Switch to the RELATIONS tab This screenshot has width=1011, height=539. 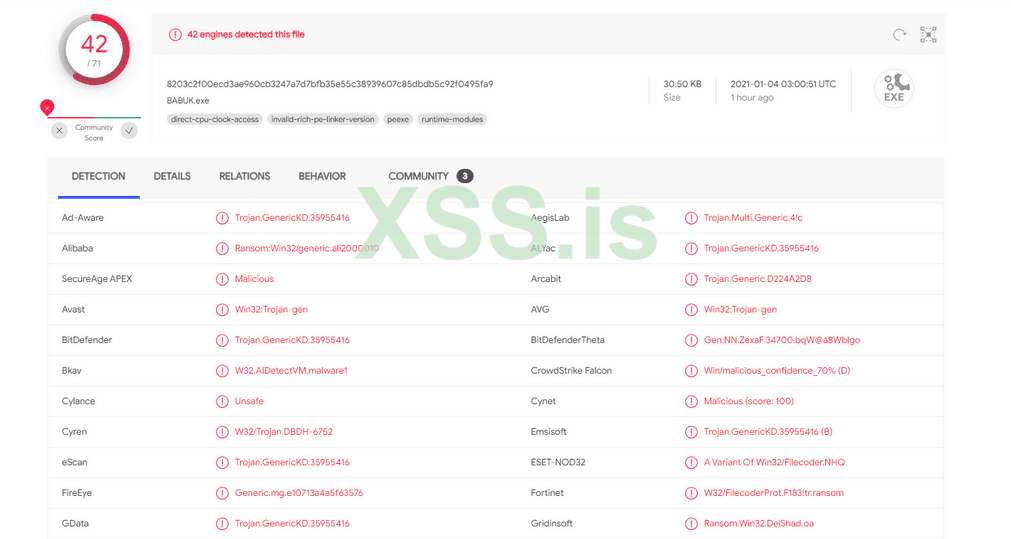pos(244,176)
